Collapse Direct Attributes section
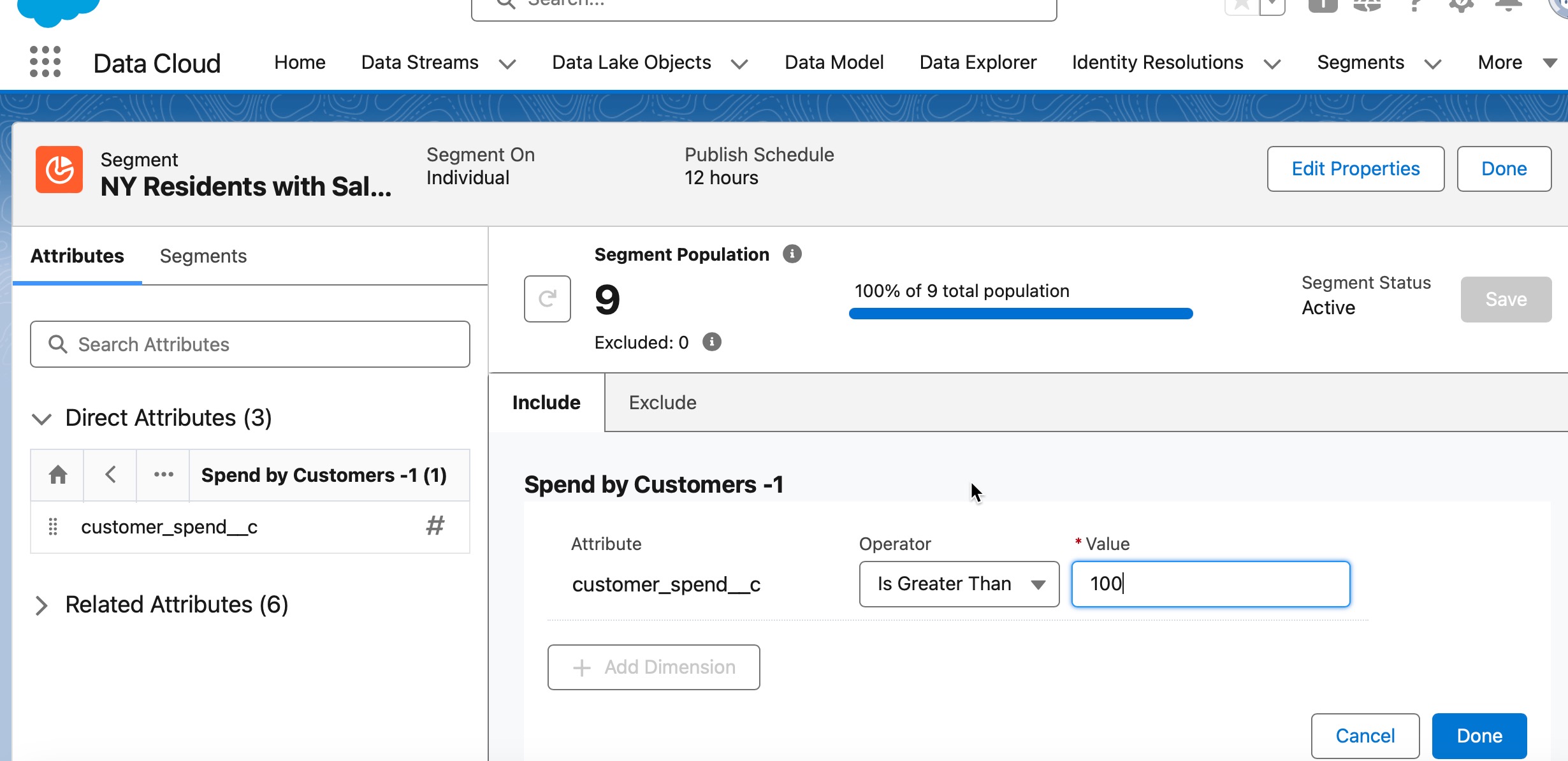 (x=41, y=419)
